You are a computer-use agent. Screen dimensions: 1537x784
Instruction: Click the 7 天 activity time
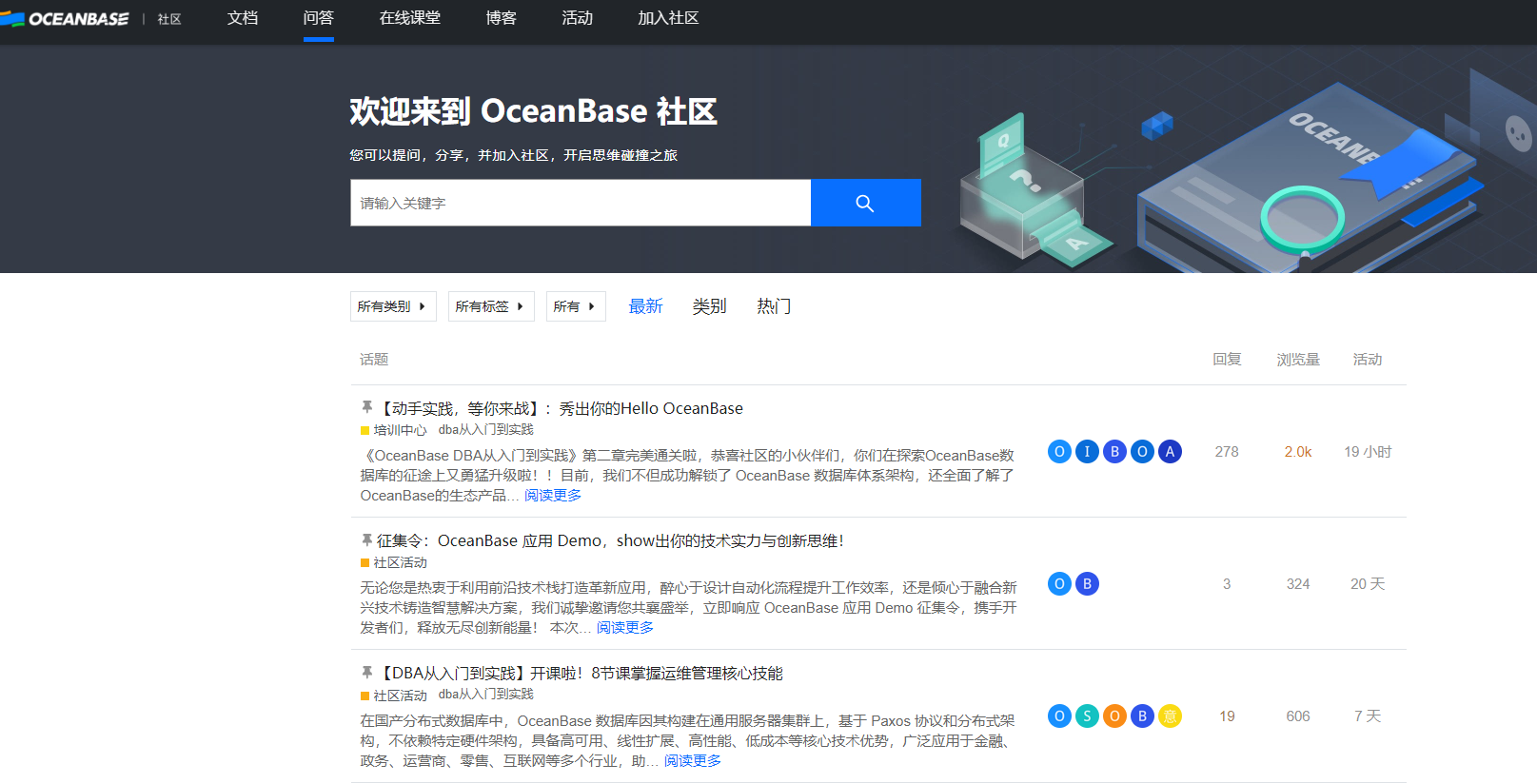pos(1368,715)
